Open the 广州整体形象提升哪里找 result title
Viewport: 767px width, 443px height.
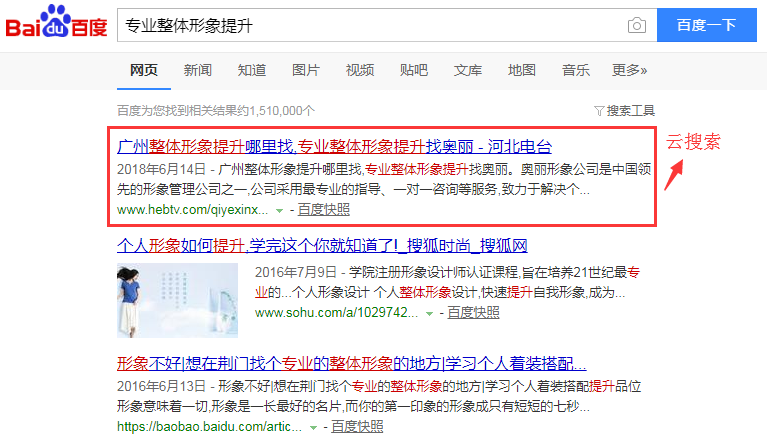click(x=335, y=146)
